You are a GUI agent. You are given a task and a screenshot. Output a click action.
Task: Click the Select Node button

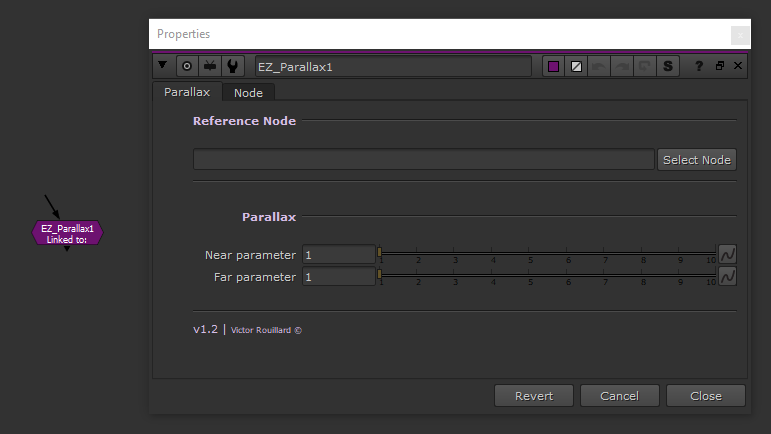(x=696, y=160)
